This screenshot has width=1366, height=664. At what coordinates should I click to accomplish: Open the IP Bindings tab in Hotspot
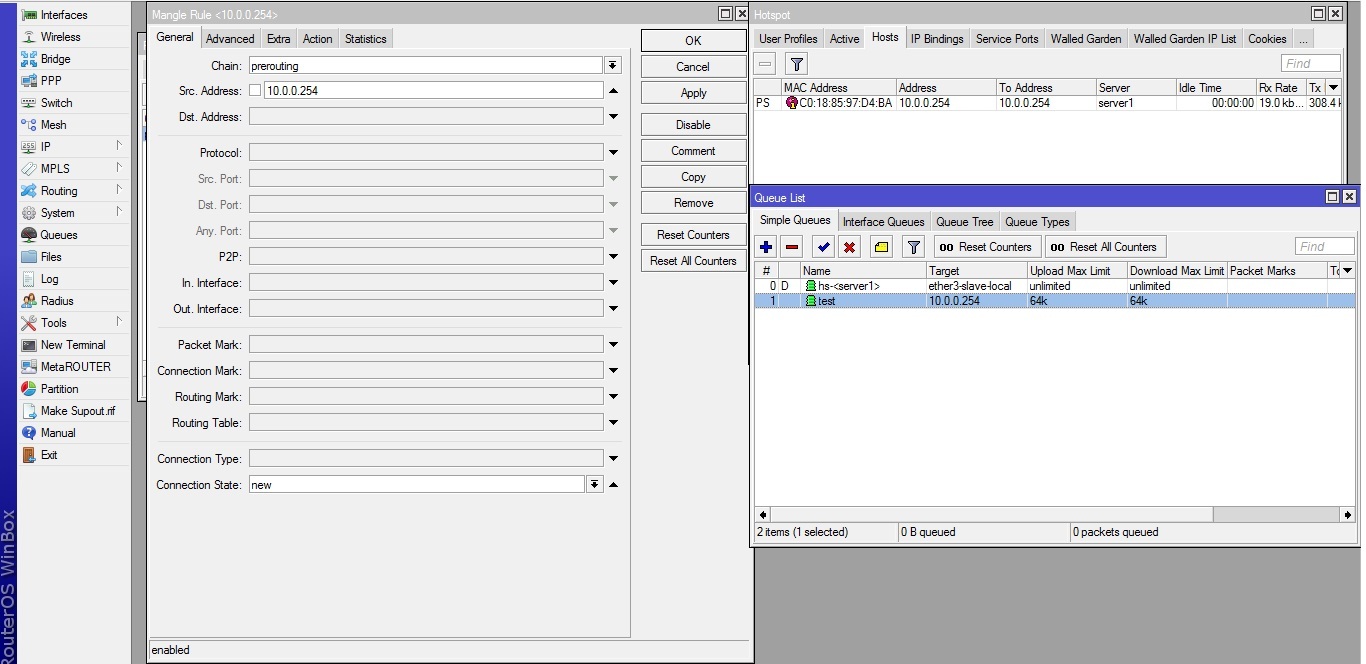coord(937,39)
